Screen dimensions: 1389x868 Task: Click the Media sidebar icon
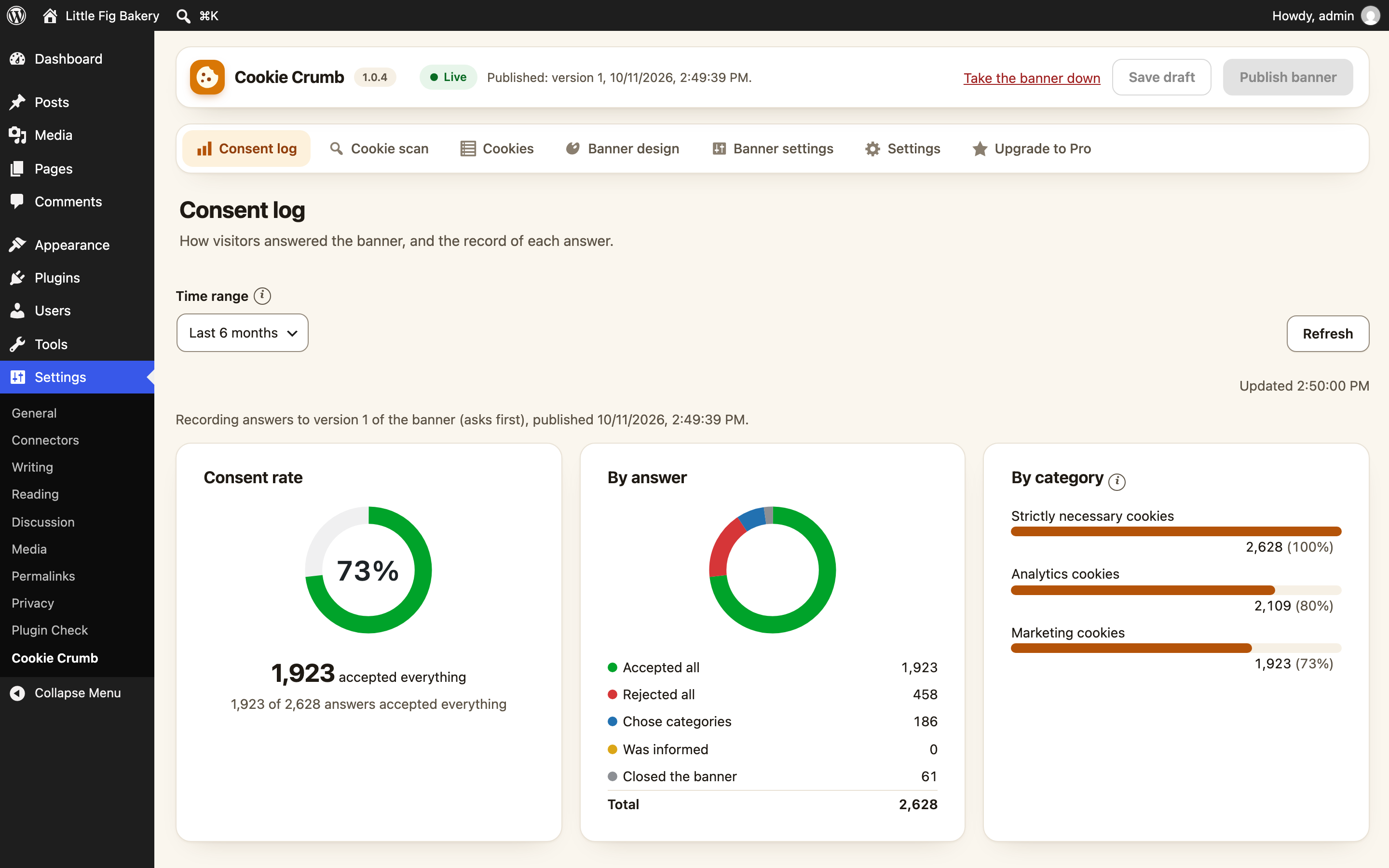(x=18, y=135)
